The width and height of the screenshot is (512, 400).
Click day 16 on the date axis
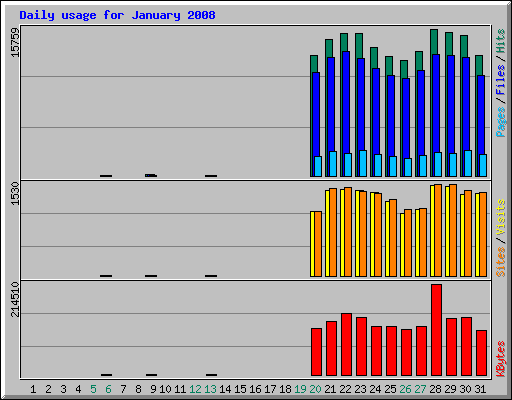(x=255, y=389)
